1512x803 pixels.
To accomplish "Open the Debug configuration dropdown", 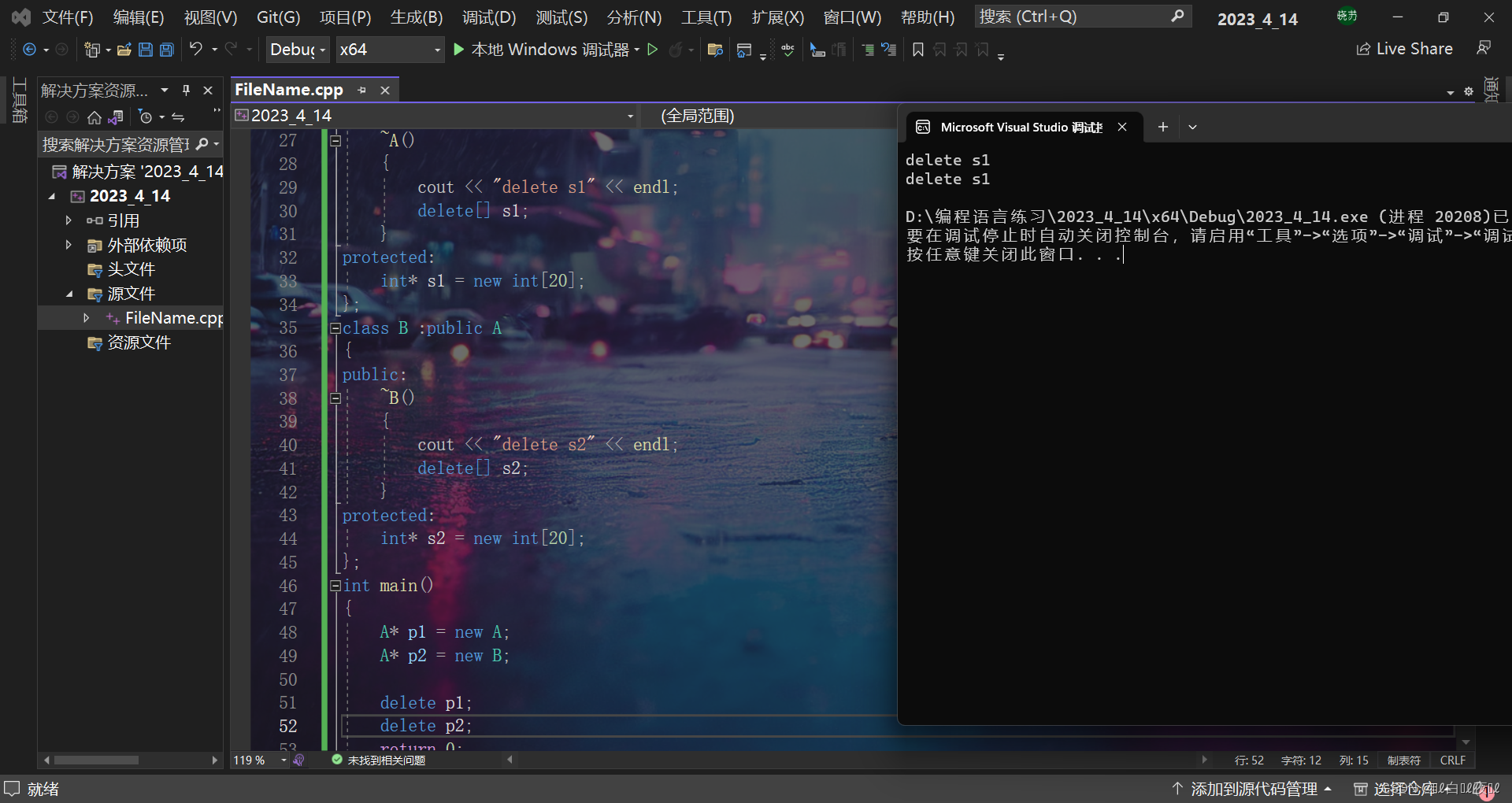I will (297, 49).
